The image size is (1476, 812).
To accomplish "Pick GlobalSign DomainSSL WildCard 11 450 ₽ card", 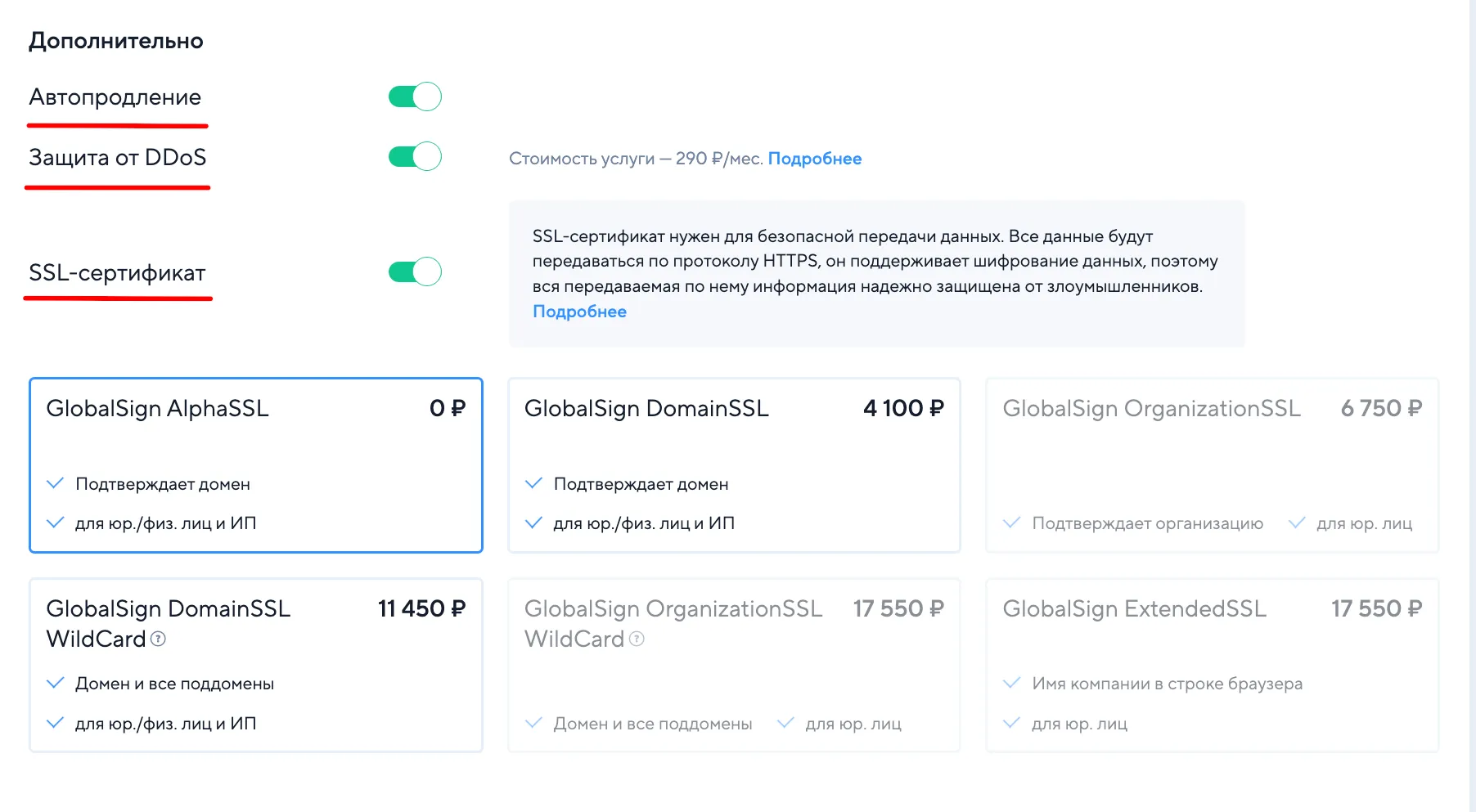I will tap(256, 665).
